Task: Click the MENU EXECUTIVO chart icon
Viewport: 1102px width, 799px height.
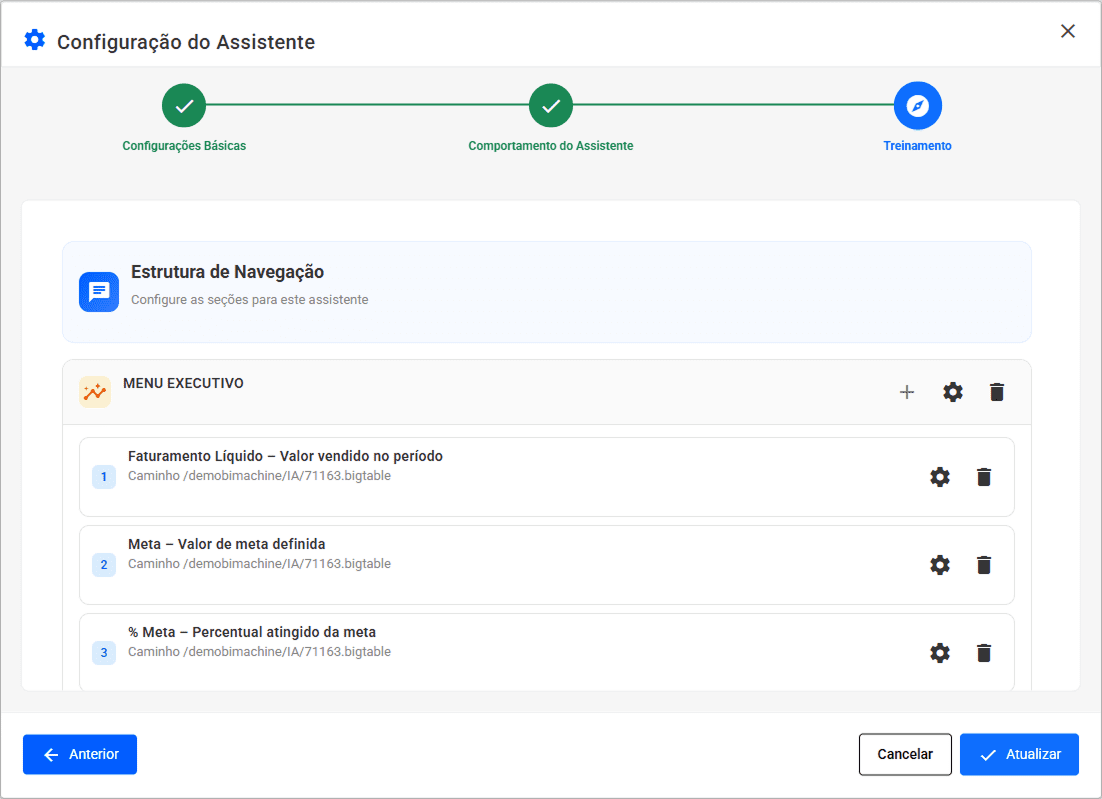Action: [95, 392]
